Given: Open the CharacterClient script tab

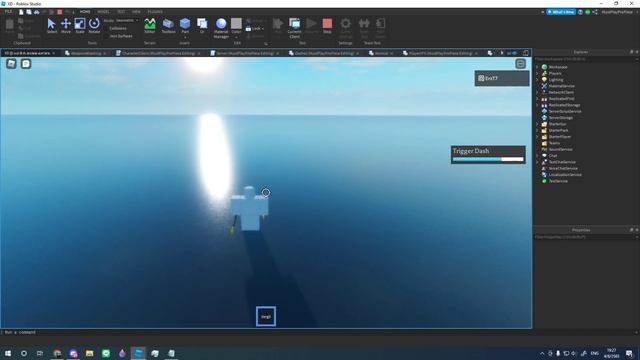Looking at the screenshot, I should 158,53.
